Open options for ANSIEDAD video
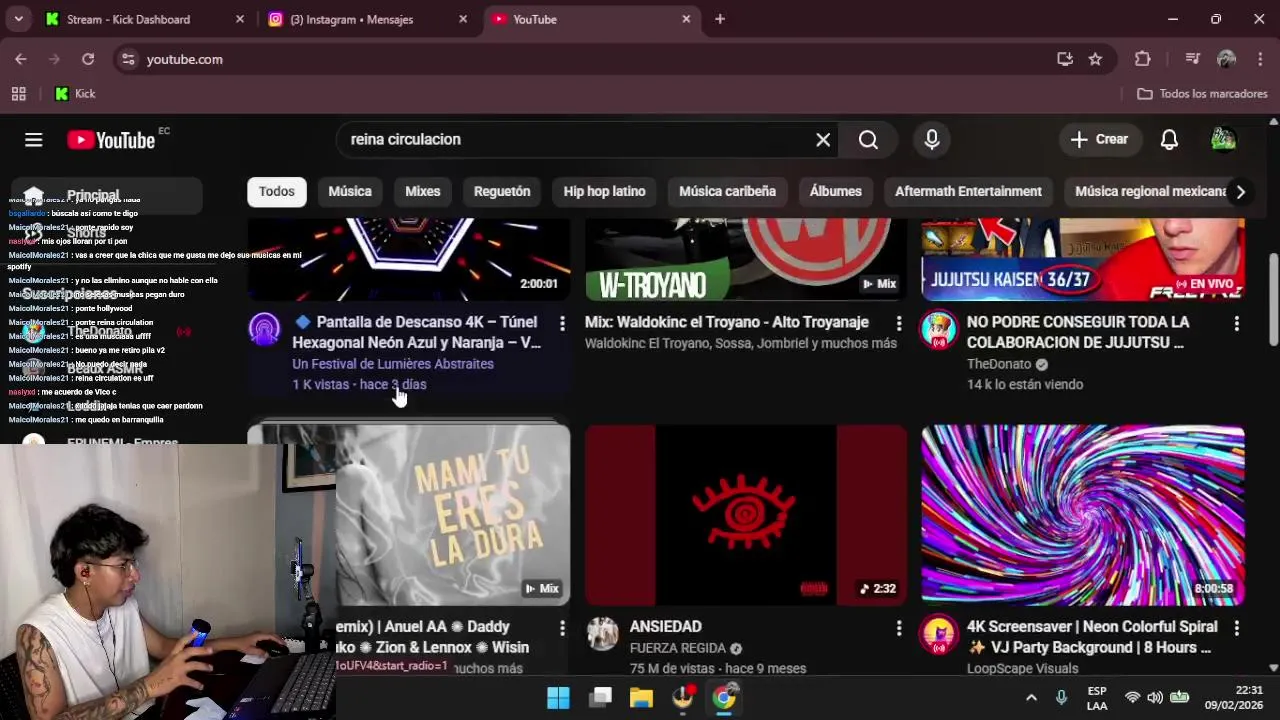The width and height of the screenshot is (1280, 720). coord(899,628)
